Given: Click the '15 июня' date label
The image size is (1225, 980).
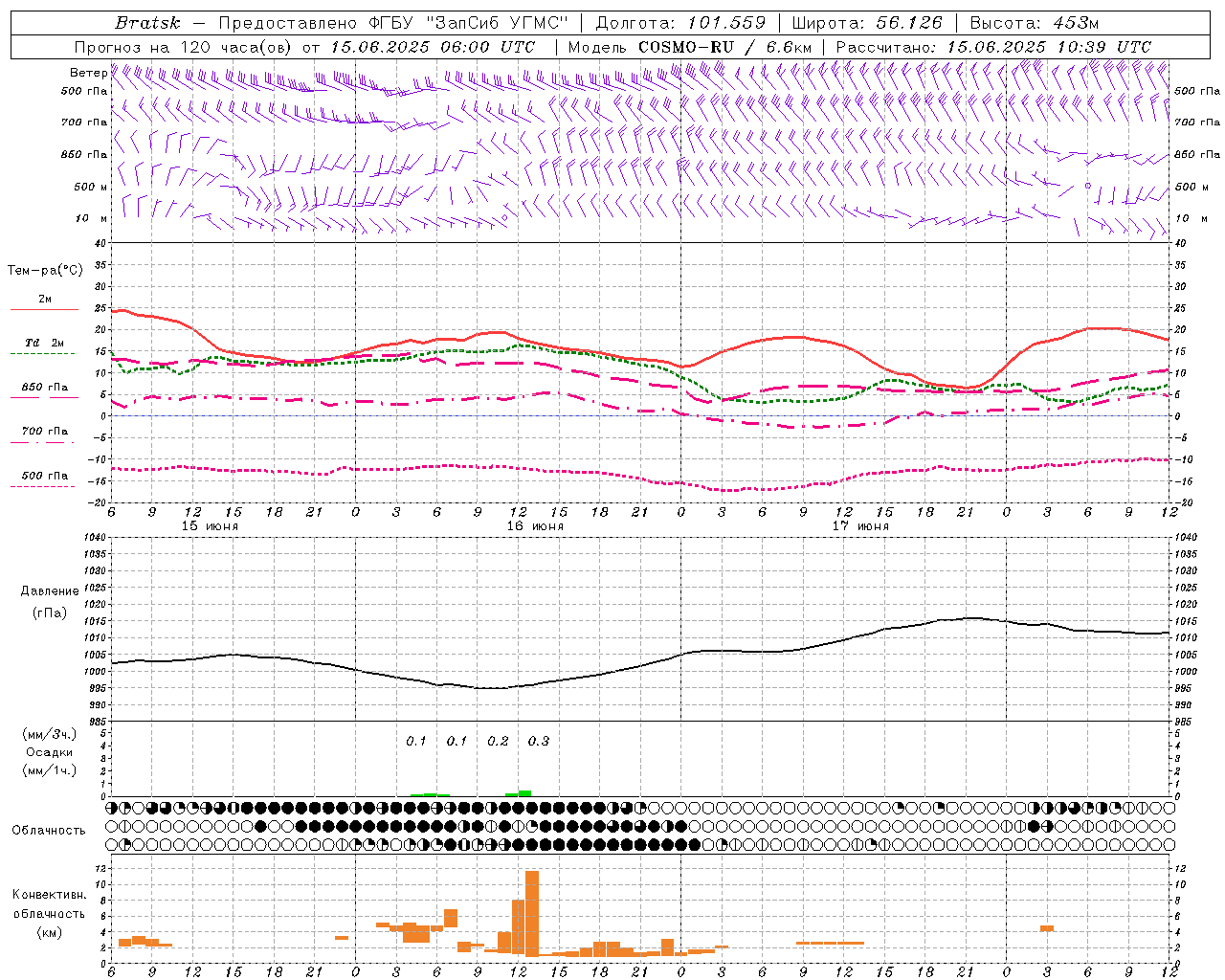Looking at the screenshot, I should point(210,526).
